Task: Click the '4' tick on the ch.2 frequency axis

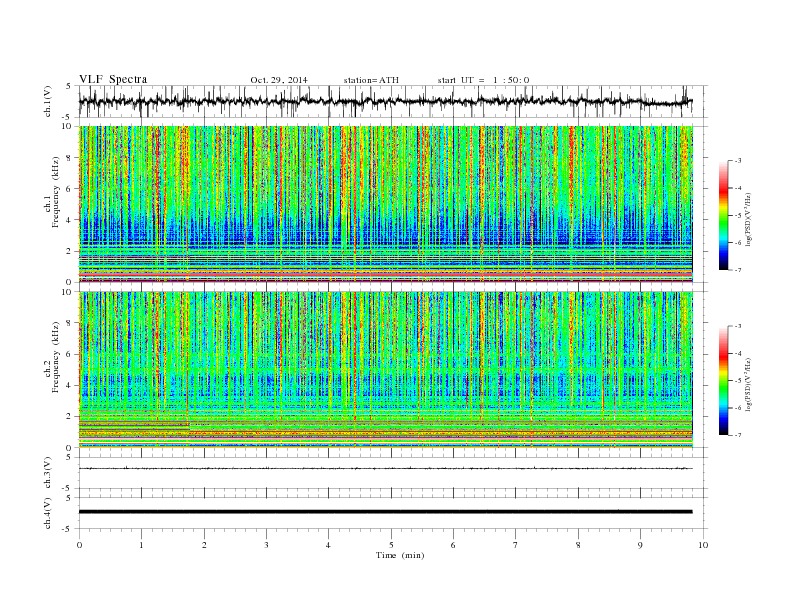Action: [70, 386]
